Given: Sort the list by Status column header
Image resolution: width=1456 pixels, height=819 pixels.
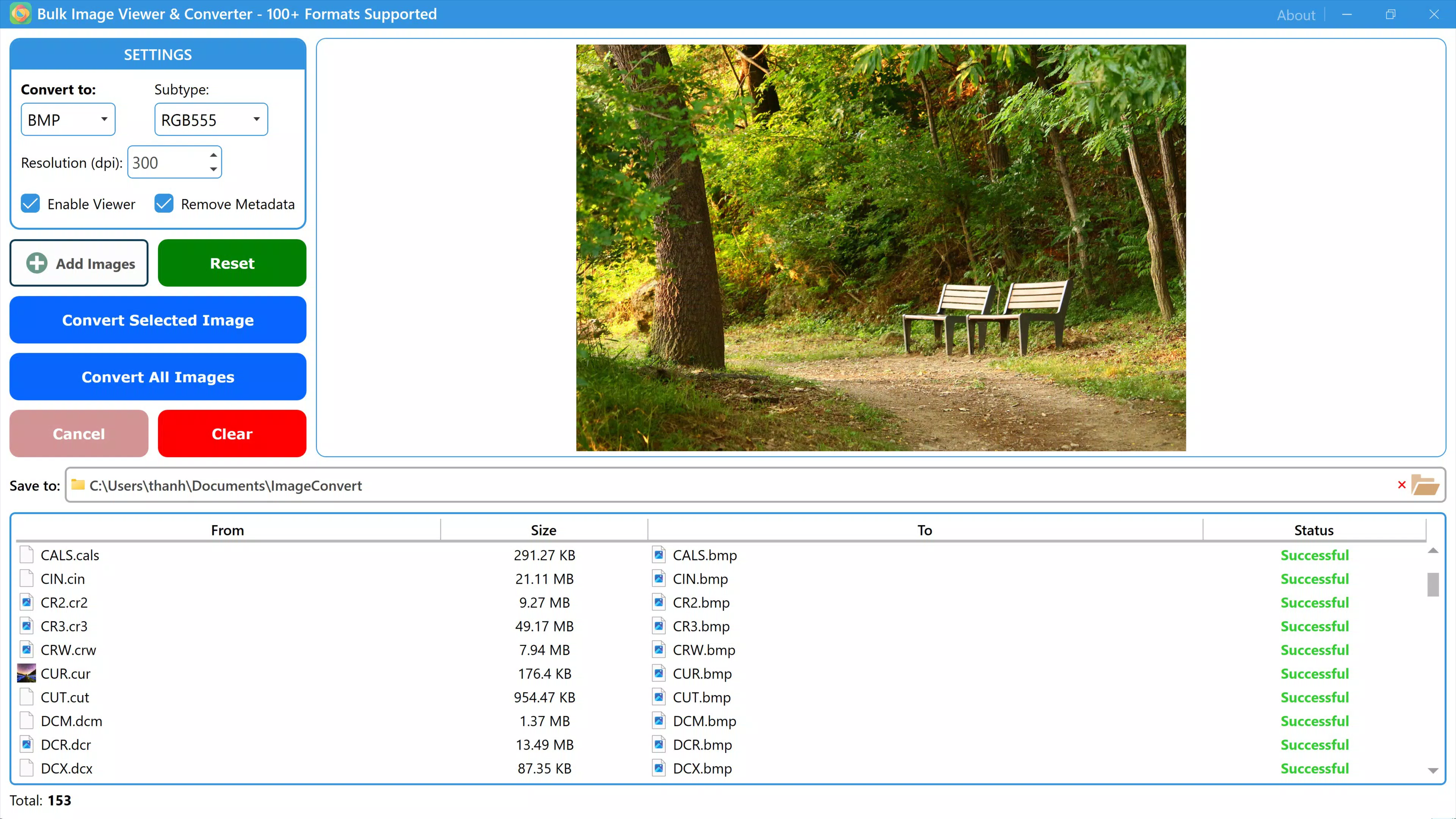Looking at the screenshot, I should coord(1314,530).
